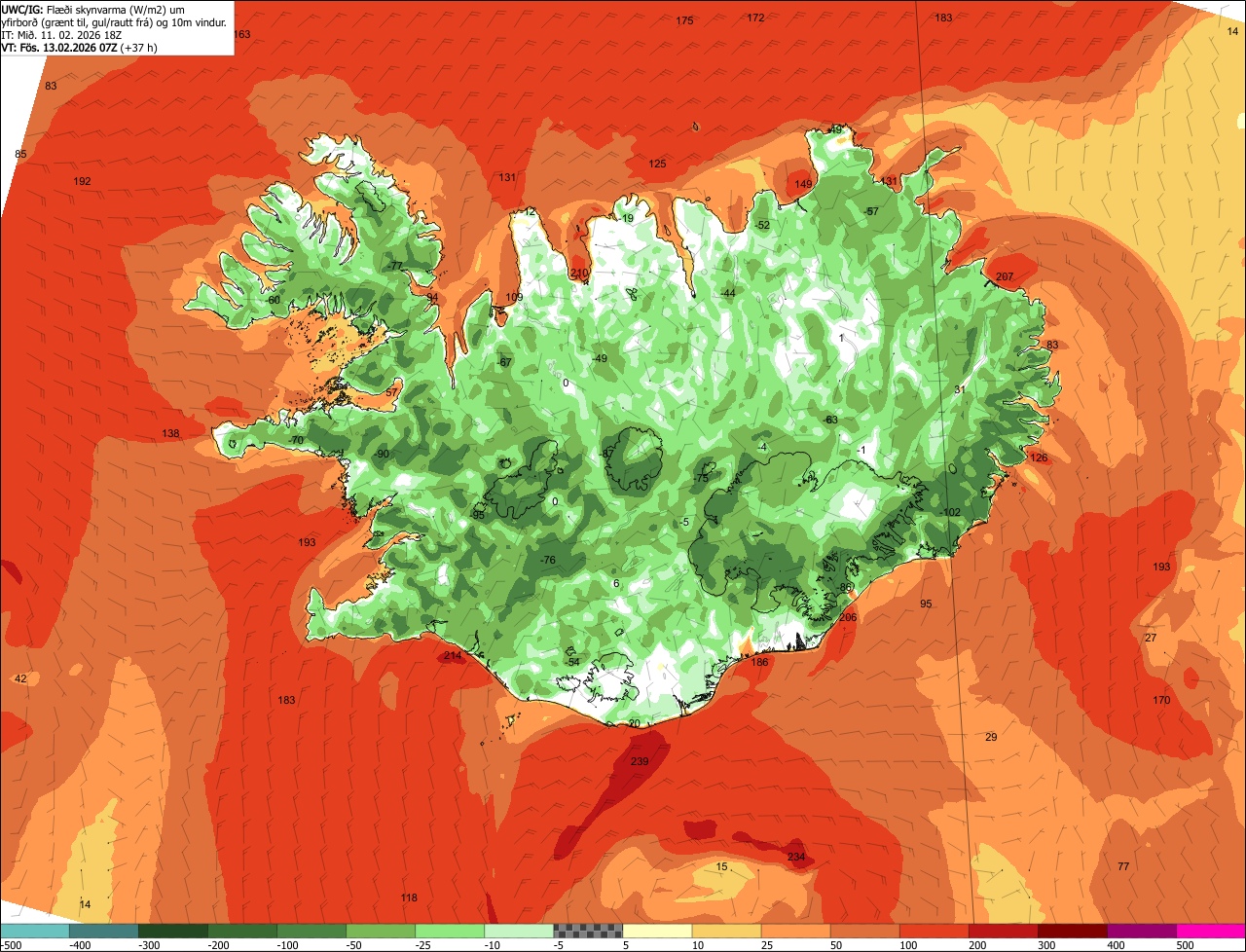Pick the light green swatch between -25 and -10
This screenshot has width=1246, height=952.
(x=450, y=931)
